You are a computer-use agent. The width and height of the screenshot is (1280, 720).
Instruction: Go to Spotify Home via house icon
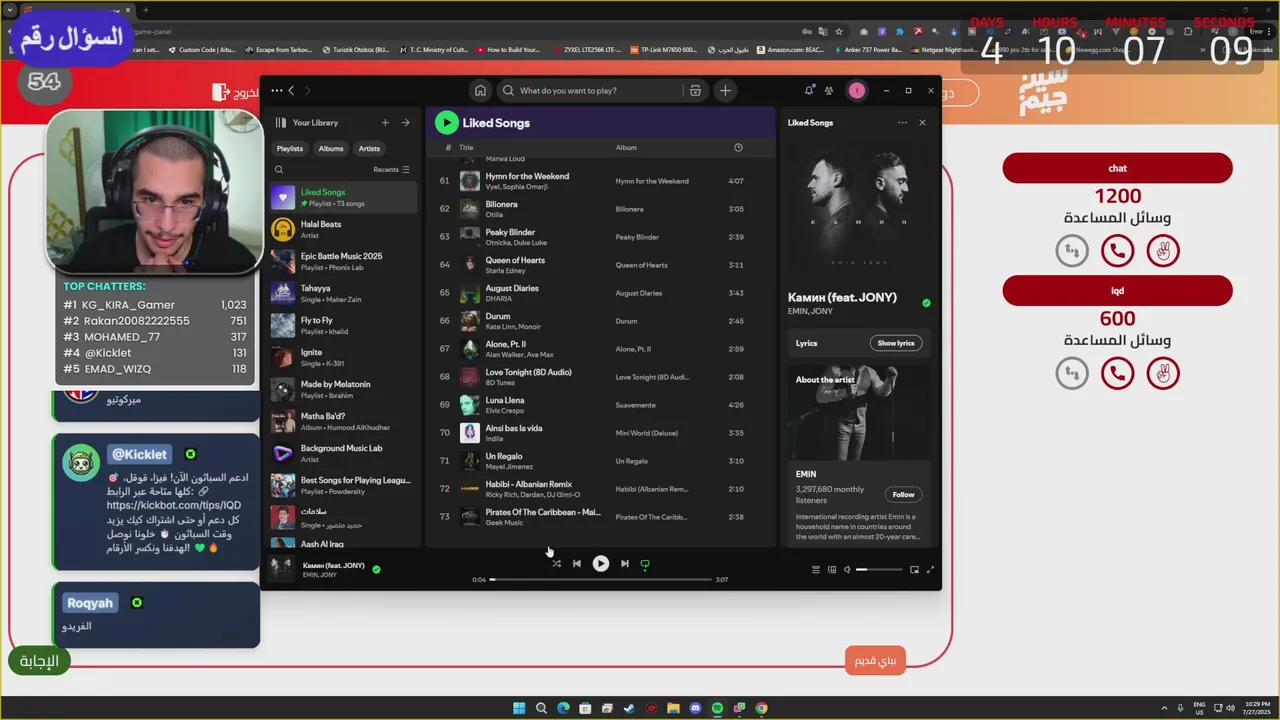click(480, 91)
